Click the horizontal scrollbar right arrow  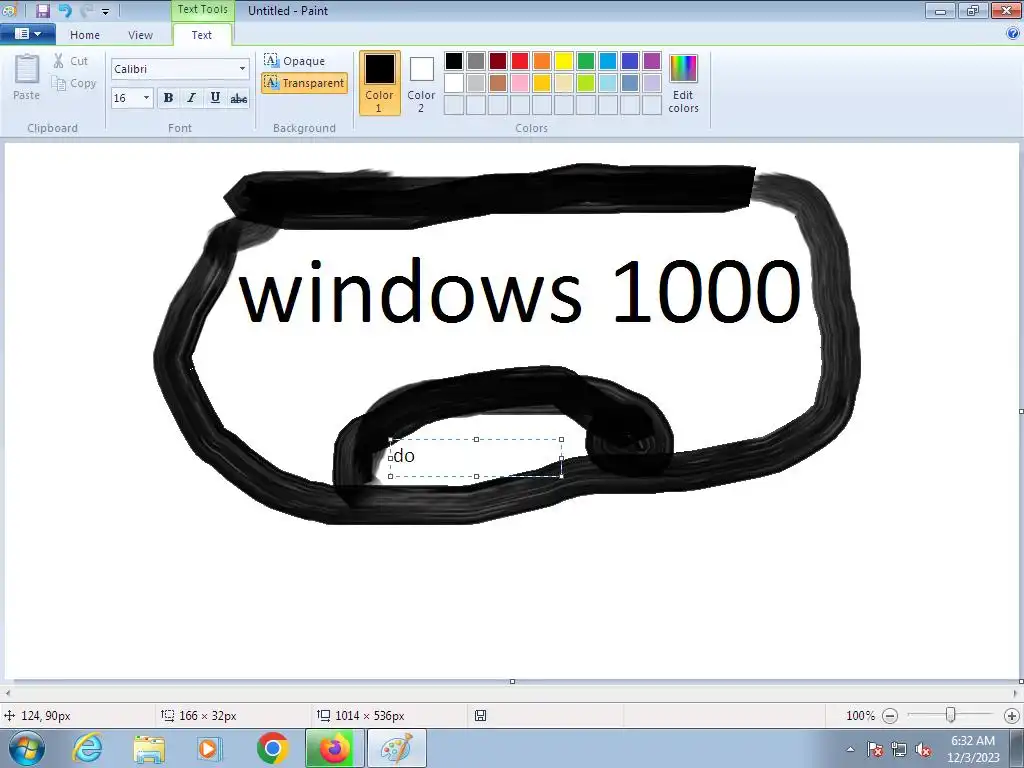(x=1016, y=693)
